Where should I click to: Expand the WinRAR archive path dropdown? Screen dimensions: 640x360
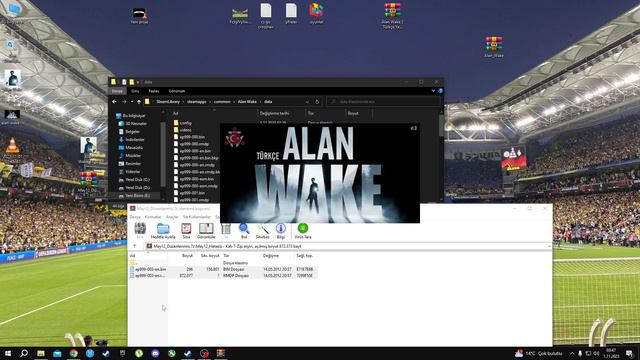549,246
